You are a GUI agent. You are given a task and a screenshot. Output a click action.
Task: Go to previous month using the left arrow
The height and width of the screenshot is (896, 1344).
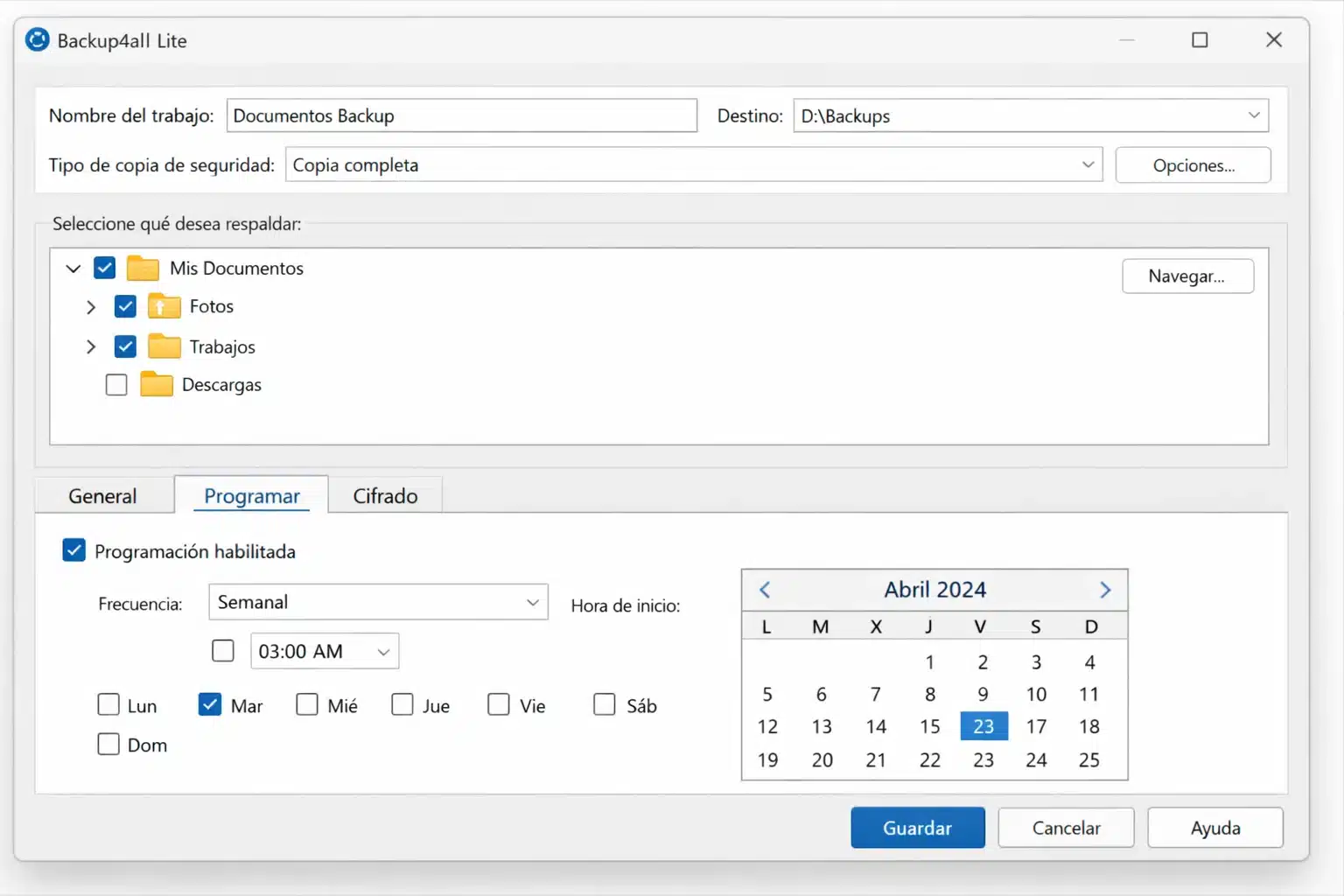[x=765, y=590]
